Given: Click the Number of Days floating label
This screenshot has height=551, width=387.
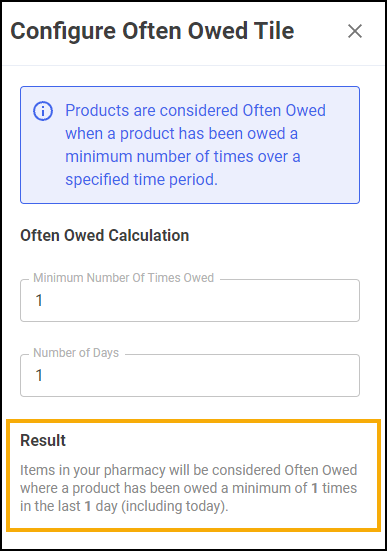Looking at the screenshot, I should click(76, 353).
